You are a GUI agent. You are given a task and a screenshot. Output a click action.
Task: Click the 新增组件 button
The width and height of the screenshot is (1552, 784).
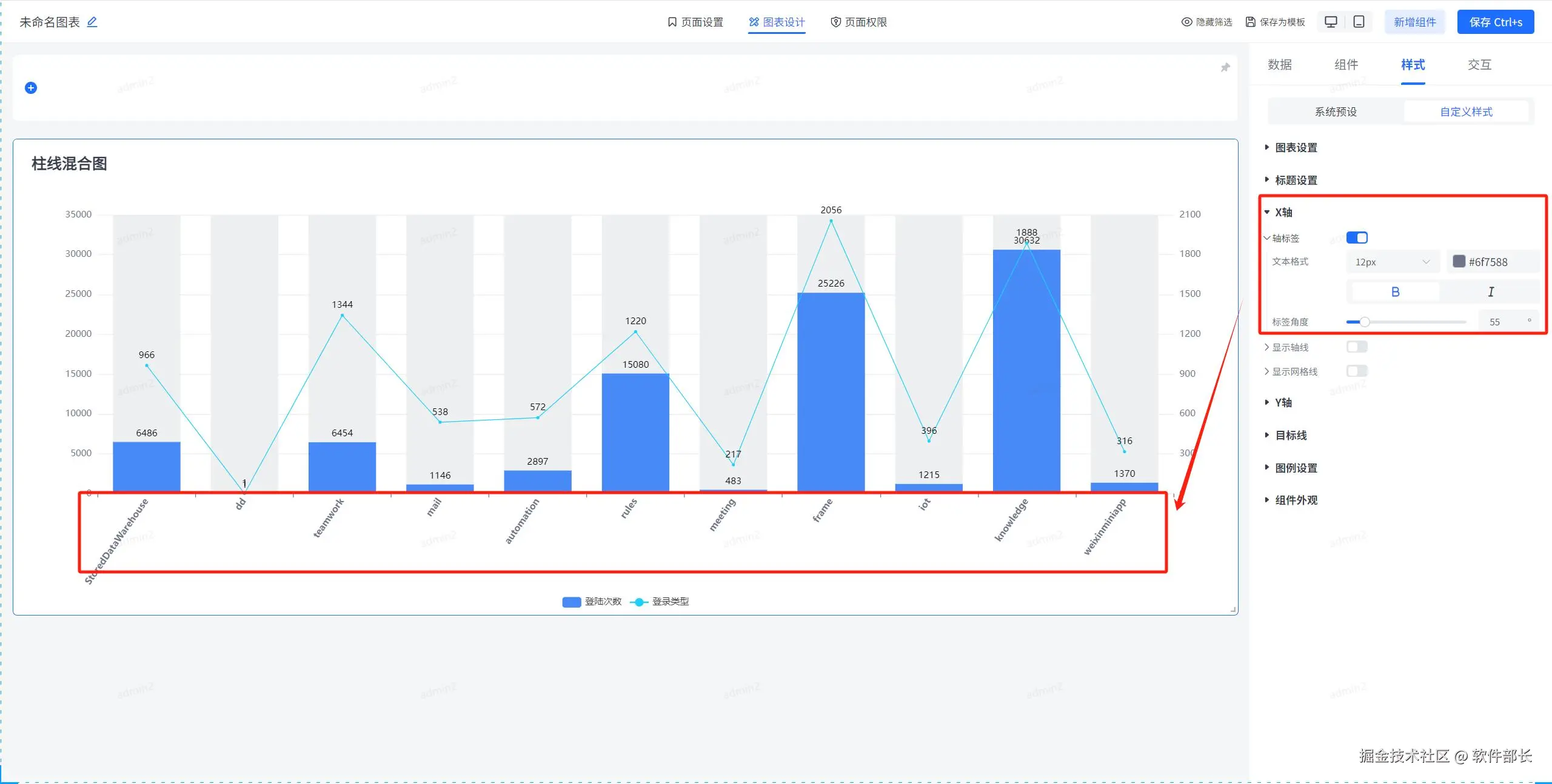click(1414, 22)
